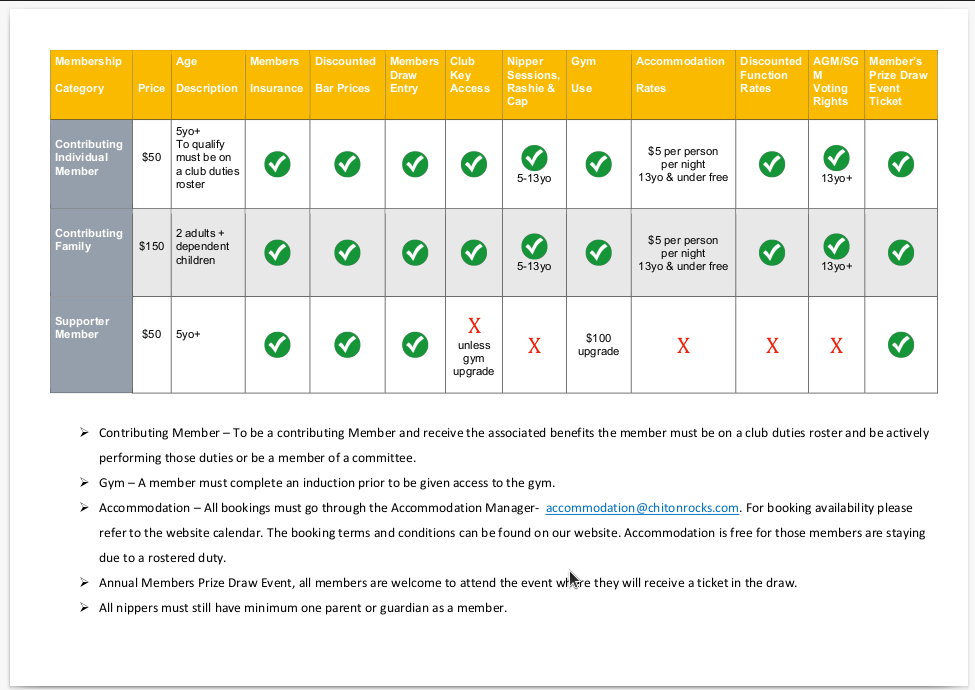Click red X under Nipper Sessions for Supporter Member
The height and width of the screenshot is (690, 975).
[x=534, y=346]
